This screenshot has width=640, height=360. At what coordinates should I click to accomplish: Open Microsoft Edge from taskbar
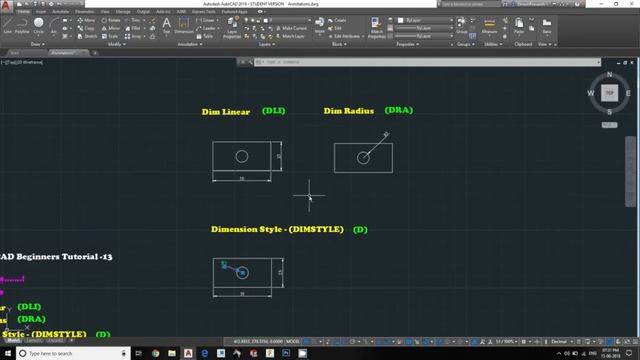204,353
